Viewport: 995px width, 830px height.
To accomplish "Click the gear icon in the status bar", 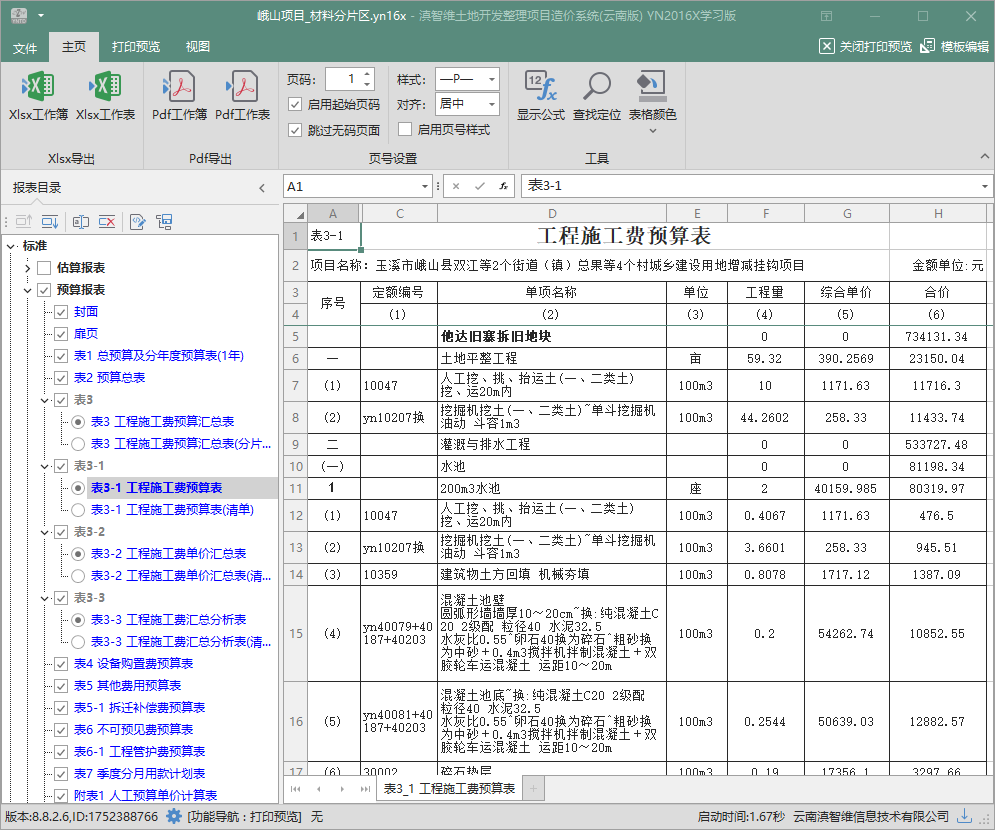I will (x=174, y=817).
